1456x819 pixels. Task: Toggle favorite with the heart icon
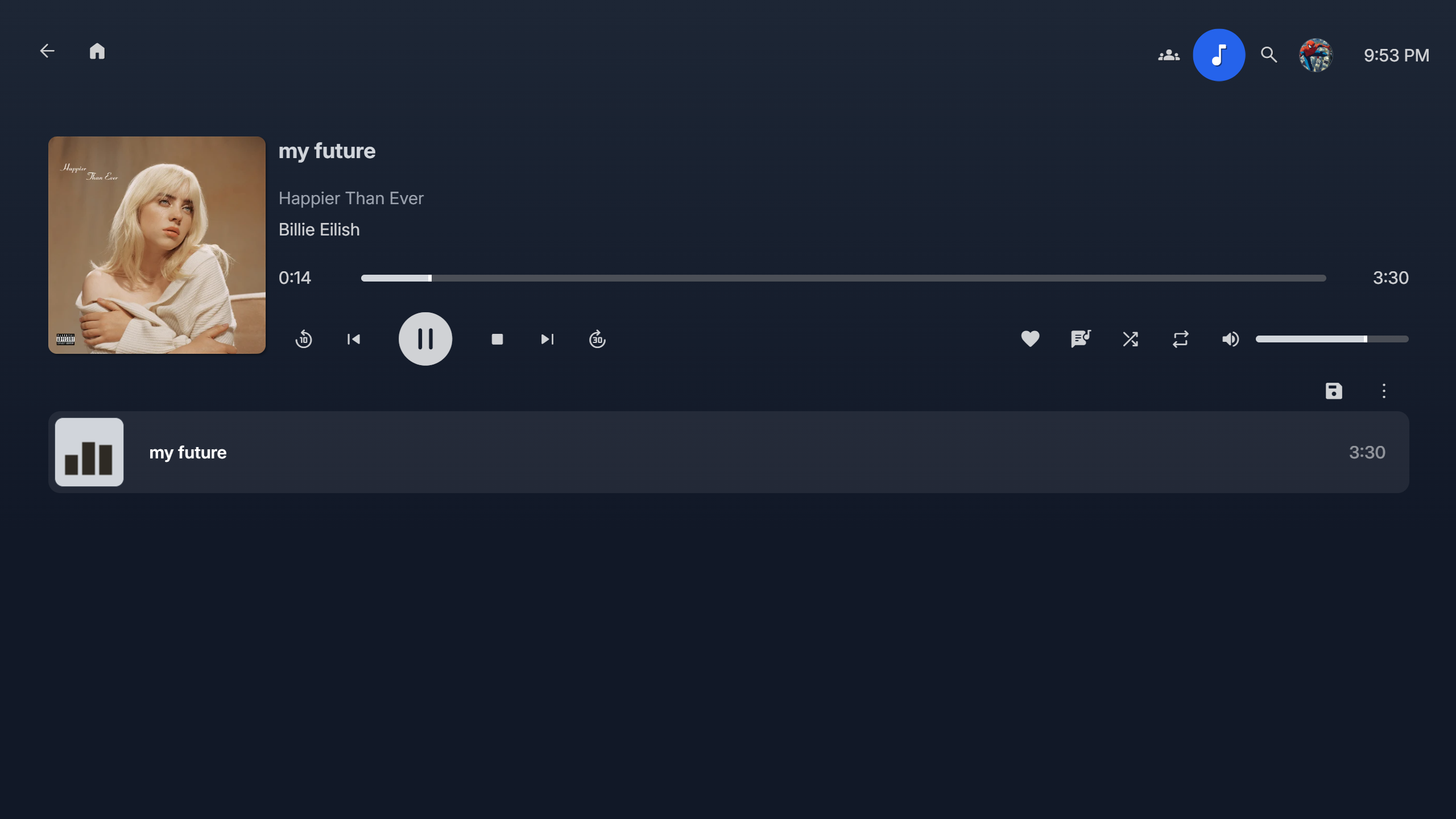point(1030,339)
